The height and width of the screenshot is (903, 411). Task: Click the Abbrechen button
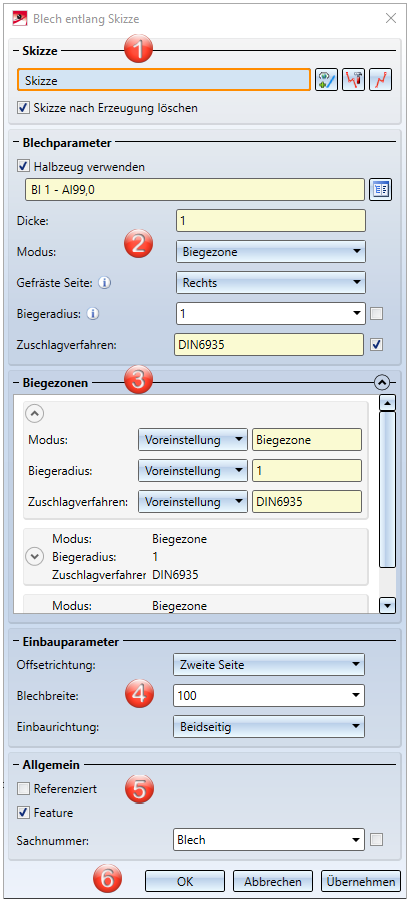273,882
